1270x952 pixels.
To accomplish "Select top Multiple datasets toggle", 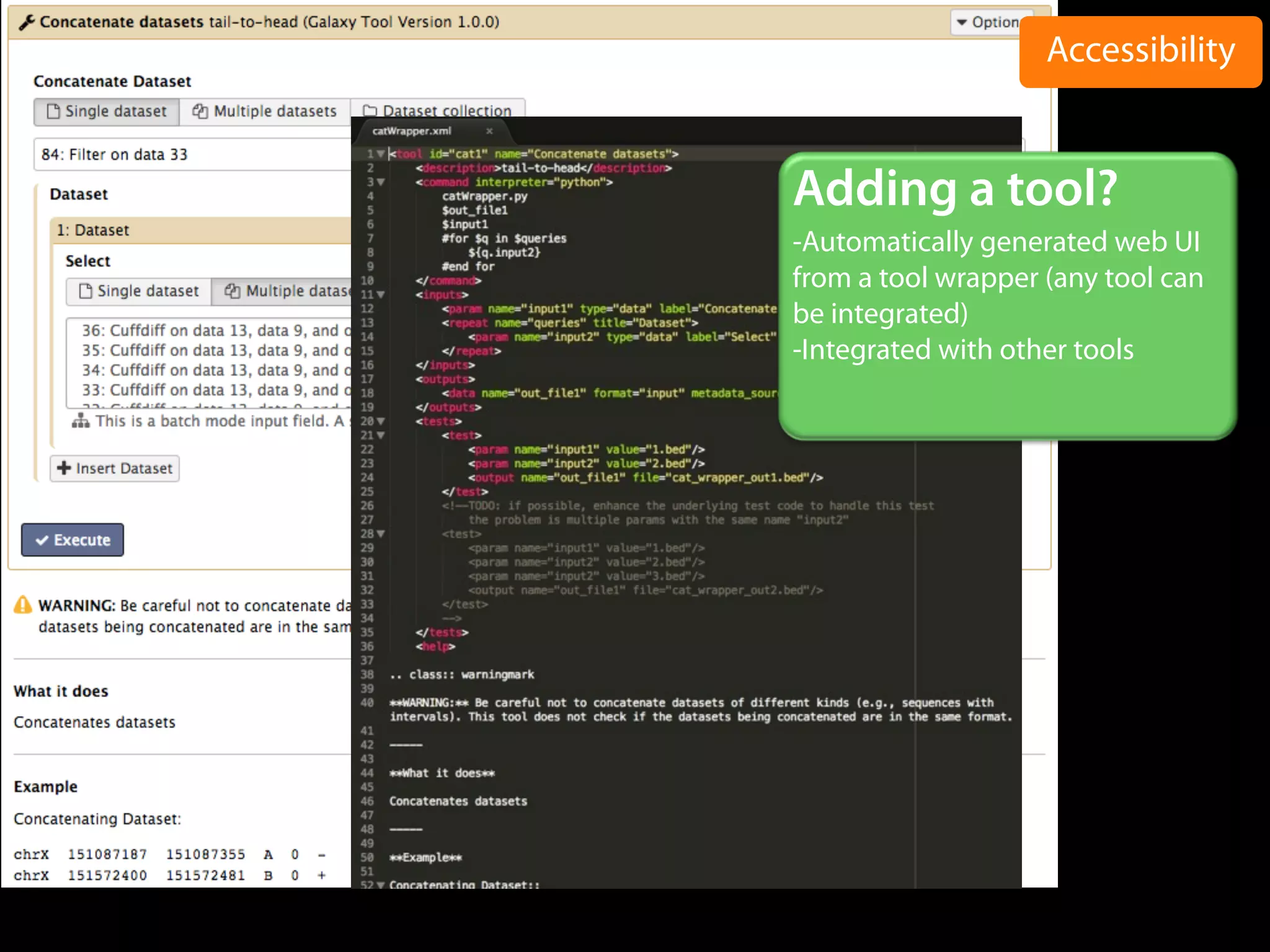I will pos(265,112).
